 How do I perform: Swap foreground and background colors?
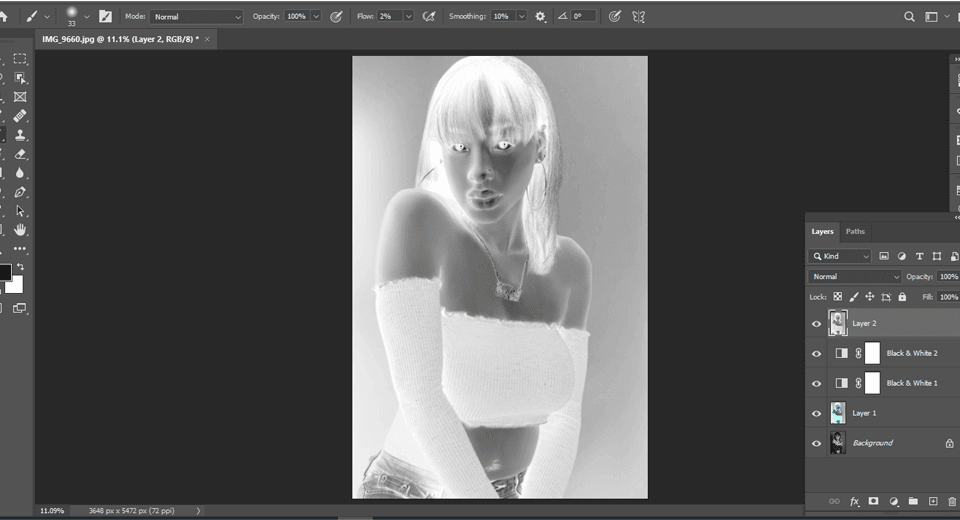click(20, 266)
